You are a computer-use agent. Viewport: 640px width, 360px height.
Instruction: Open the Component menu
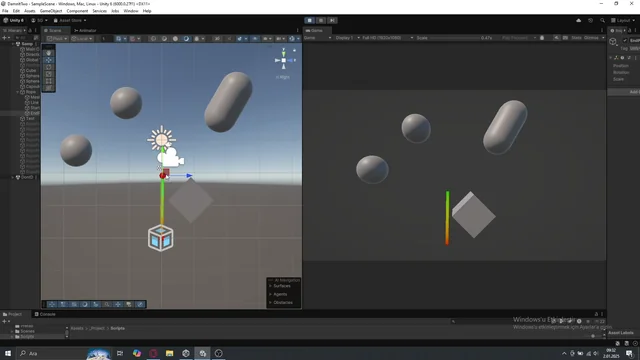click(x=77, y=11)
